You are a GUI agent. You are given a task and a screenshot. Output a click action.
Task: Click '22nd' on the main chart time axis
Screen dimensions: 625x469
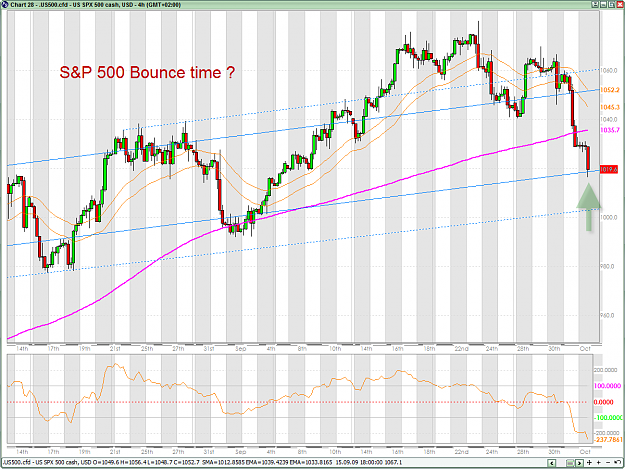click(462, 349)
